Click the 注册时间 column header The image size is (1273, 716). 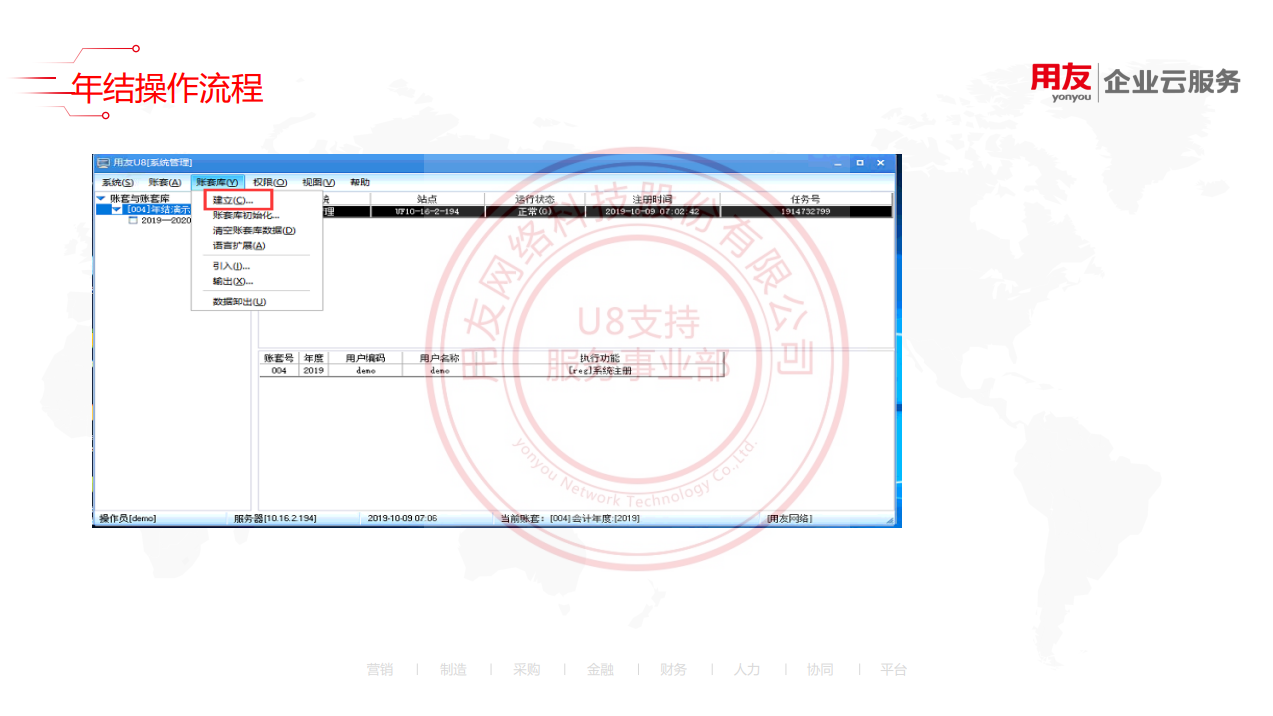[x=652, y=199]
